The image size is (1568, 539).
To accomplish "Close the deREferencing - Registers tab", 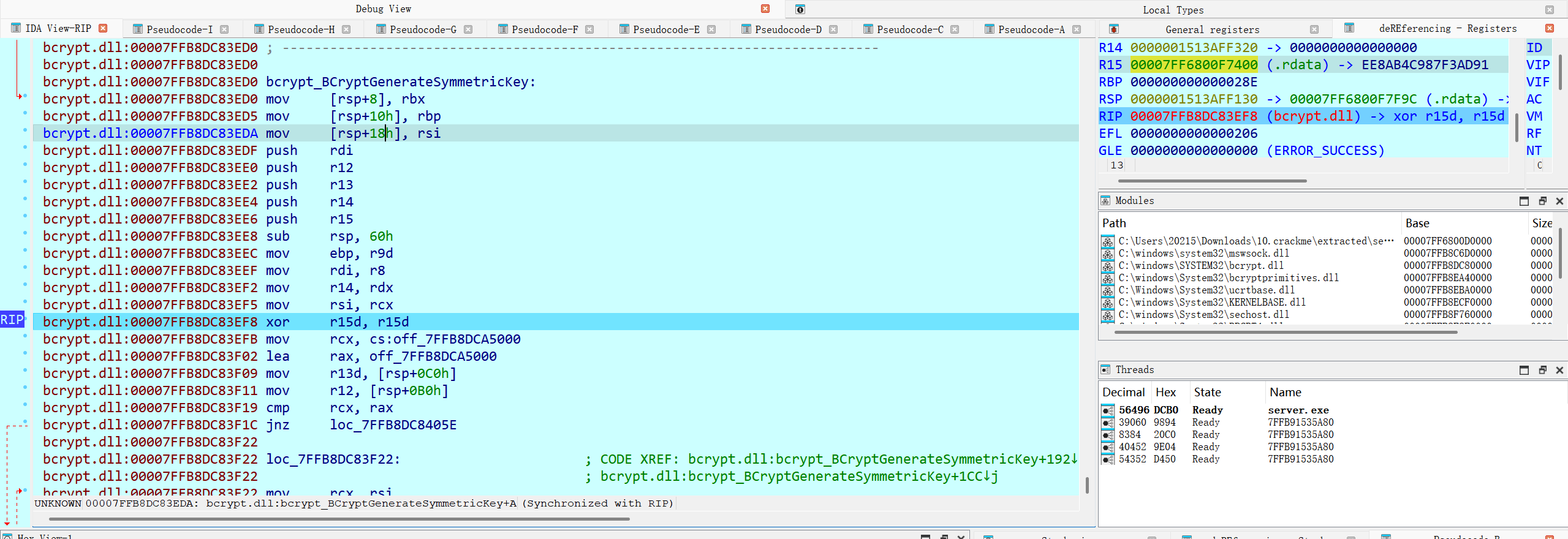I will click(1550, 28).
